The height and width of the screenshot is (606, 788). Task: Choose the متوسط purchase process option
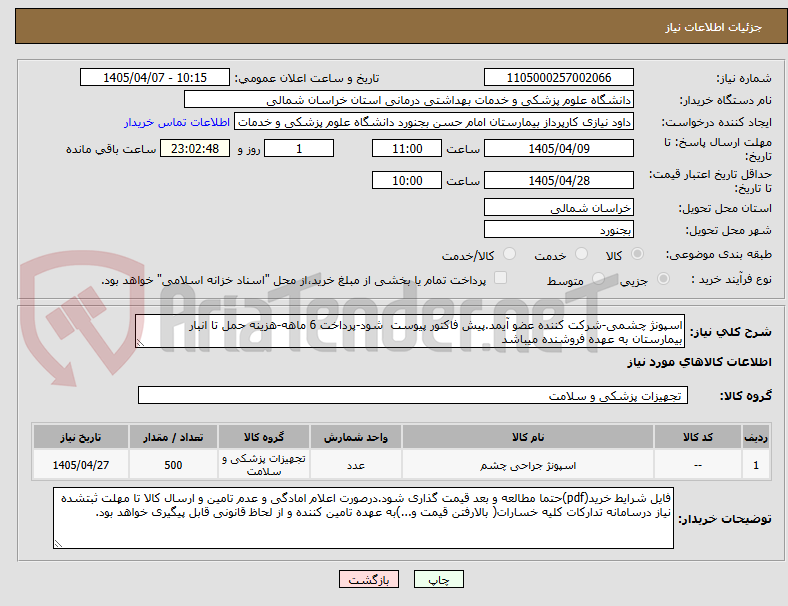[598, 278]
